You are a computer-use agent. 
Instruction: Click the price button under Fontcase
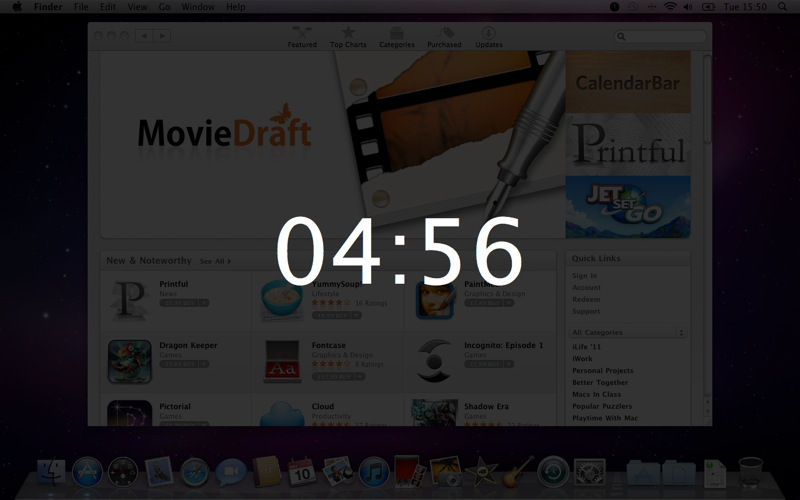[x=338, y=377]
